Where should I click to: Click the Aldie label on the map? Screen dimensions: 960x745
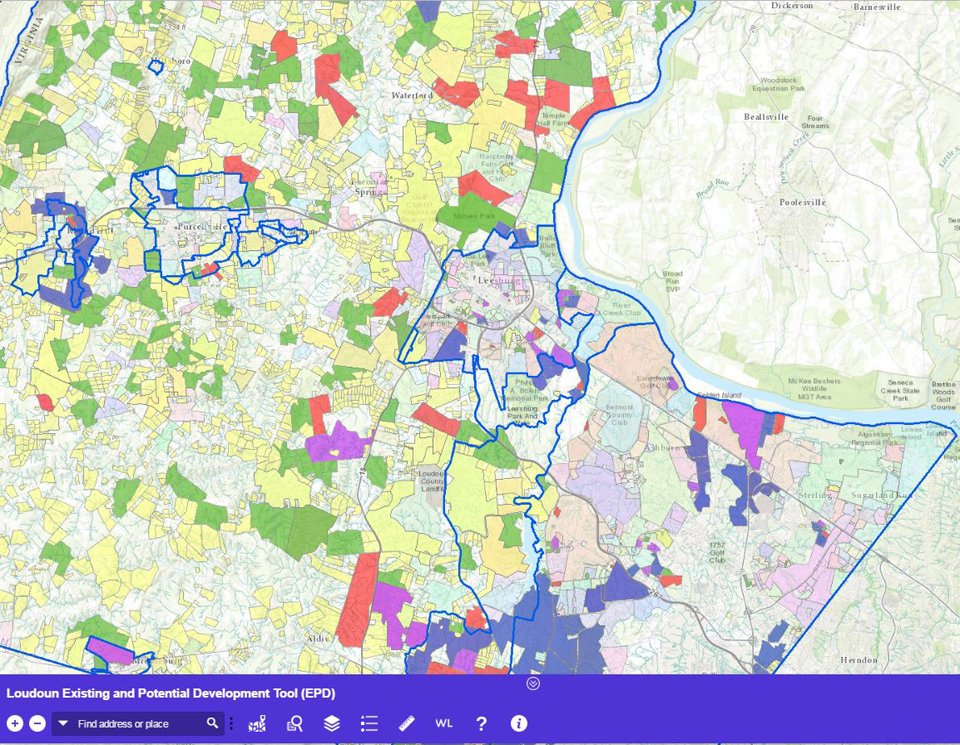click(x=318, y=638)
